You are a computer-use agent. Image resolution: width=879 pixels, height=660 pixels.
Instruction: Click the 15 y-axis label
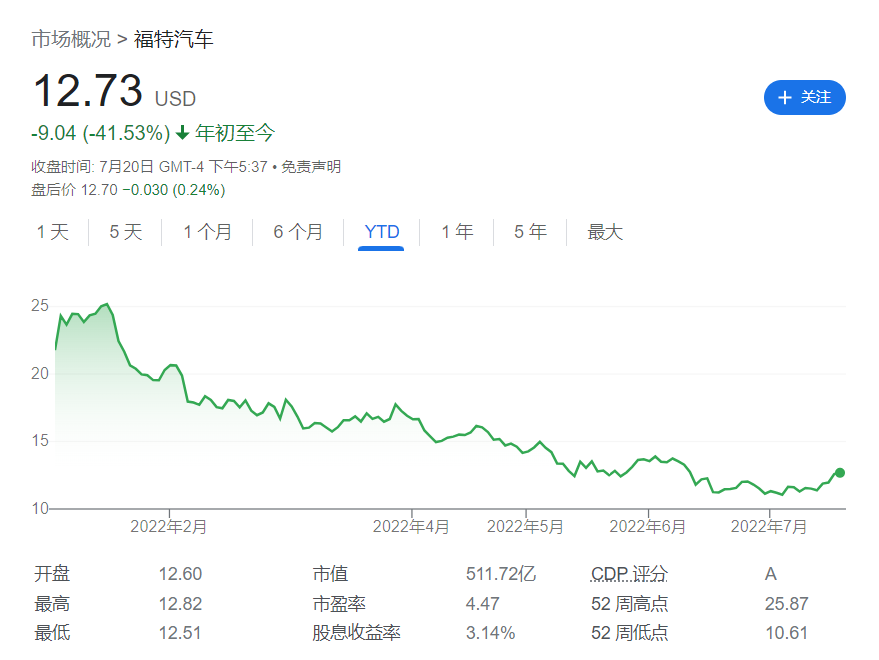[x=40, y=441]
